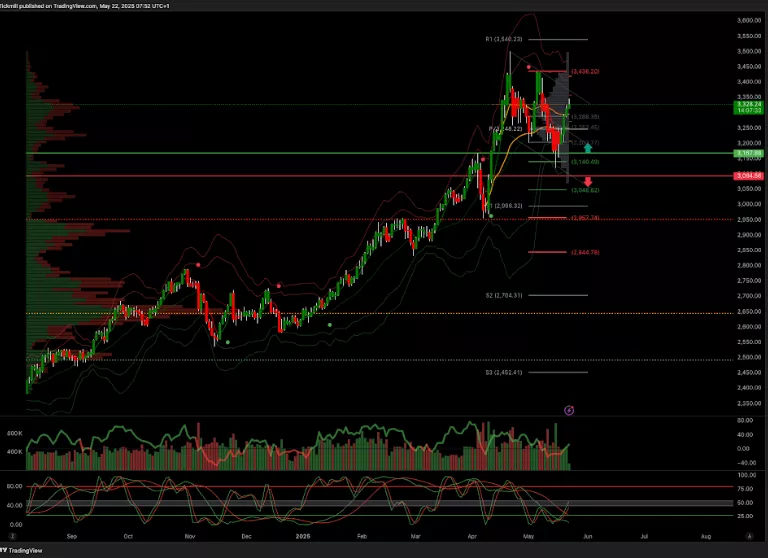Viewport: 768px width, 558px height.
Task: Click the 600K volume axis label
Action: 14,433
